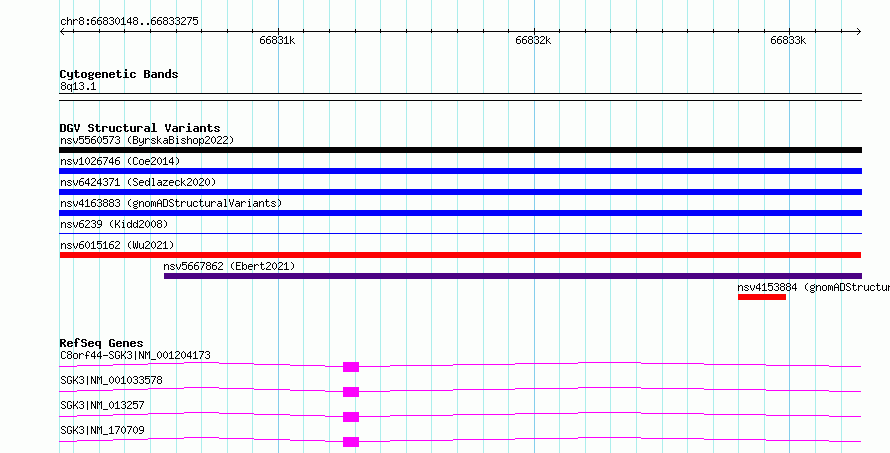890x453 pixels.
Task: Open variant label nsv6239 (Kidd2008)
Action: pos(114,224)
